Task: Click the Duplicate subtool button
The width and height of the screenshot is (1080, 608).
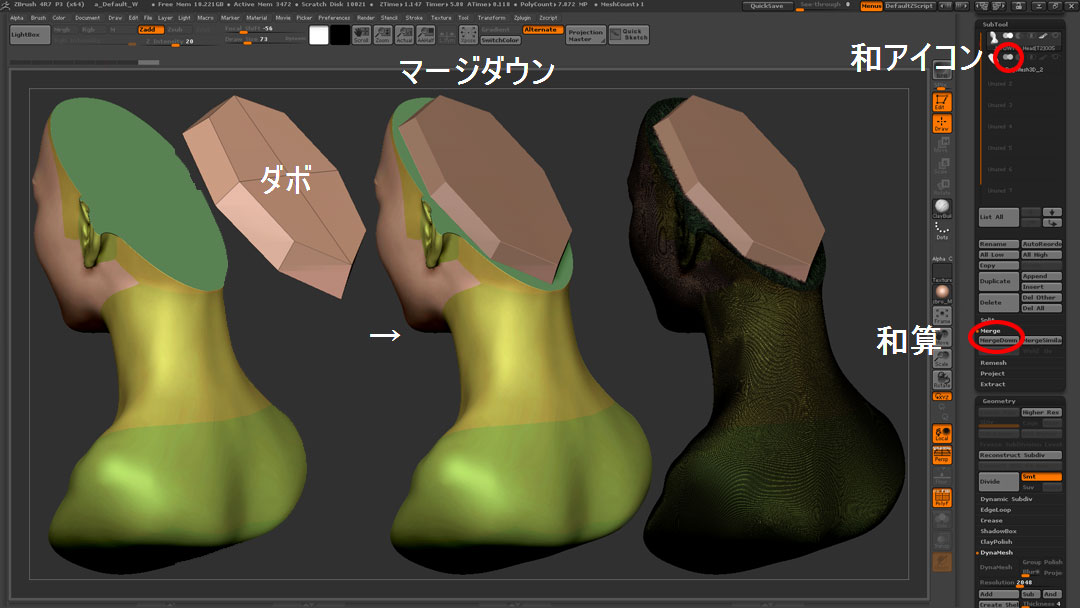Action: 999,281
